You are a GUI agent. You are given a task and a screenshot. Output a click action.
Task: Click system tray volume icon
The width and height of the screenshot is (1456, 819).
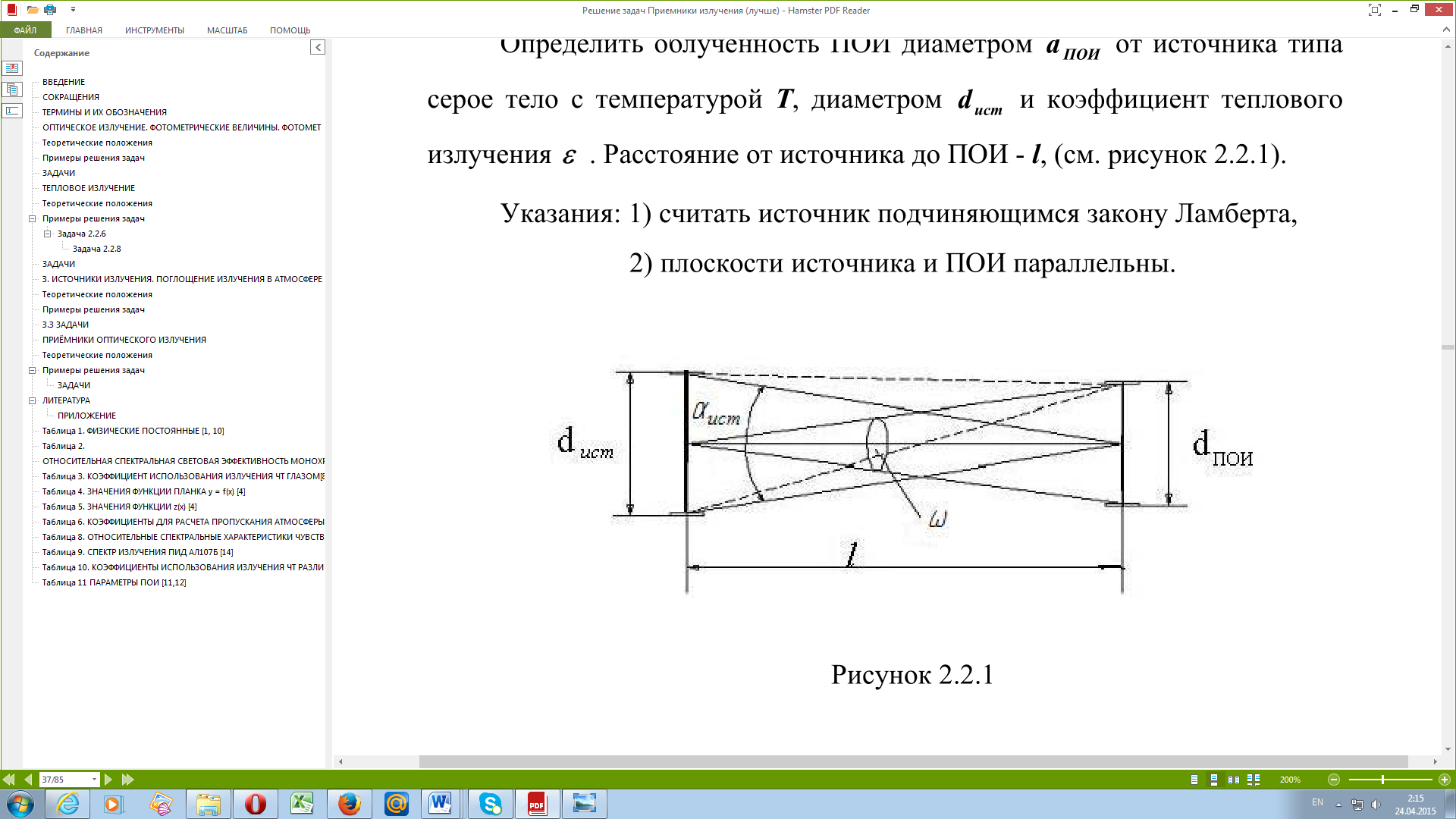pyautogui.click(x=1376, y=805)
